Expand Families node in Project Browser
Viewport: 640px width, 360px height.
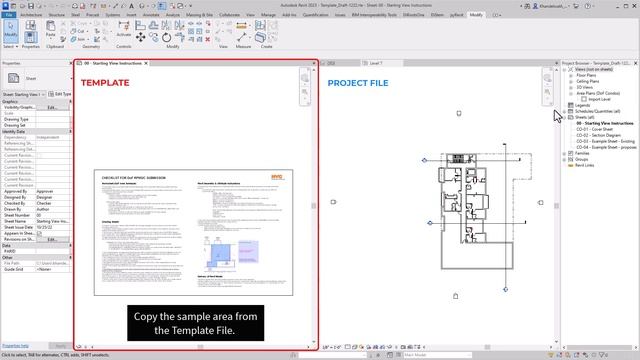click(x=564, y=153)
